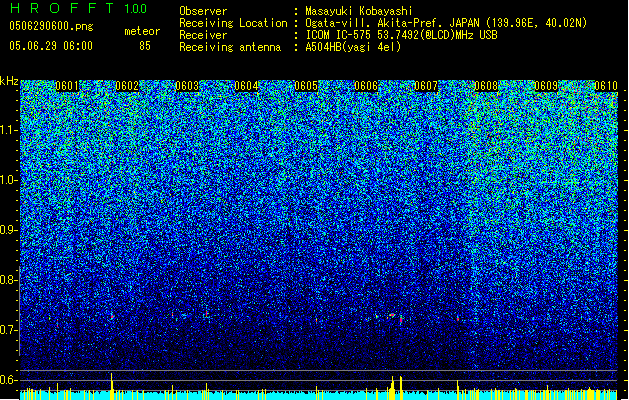Click the 0603 time marker

(187, 86)
